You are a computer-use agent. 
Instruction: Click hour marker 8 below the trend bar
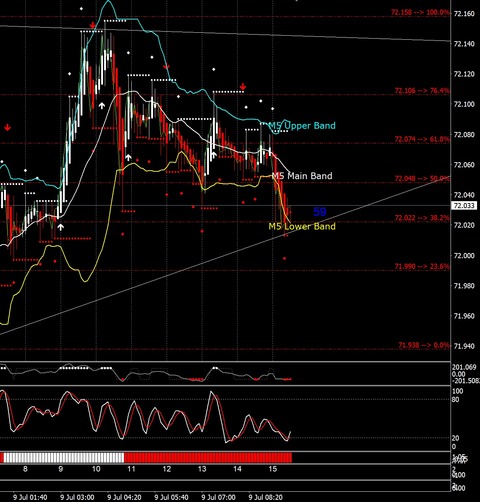pos(25,469)
